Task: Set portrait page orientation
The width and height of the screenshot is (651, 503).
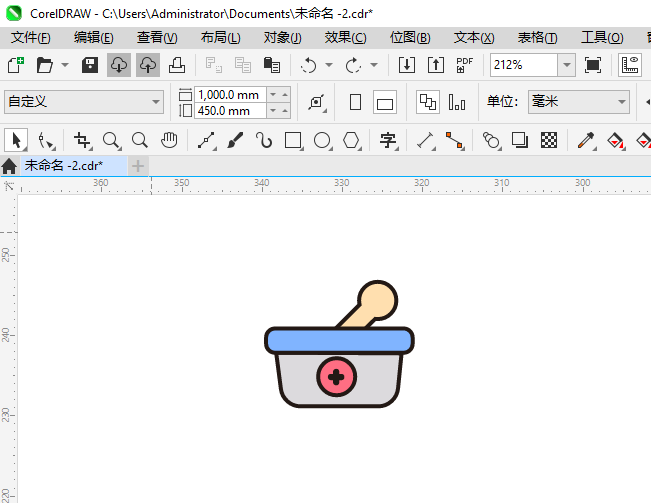Action: [x=355, y=102]
